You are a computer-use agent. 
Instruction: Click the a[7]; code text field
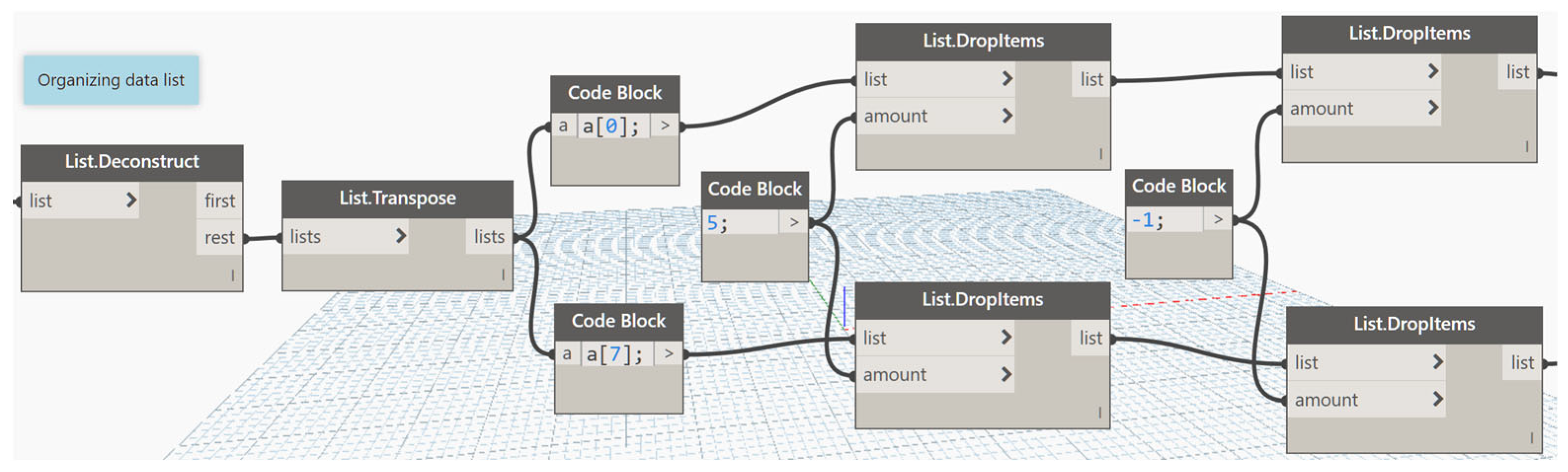[616, 354]
